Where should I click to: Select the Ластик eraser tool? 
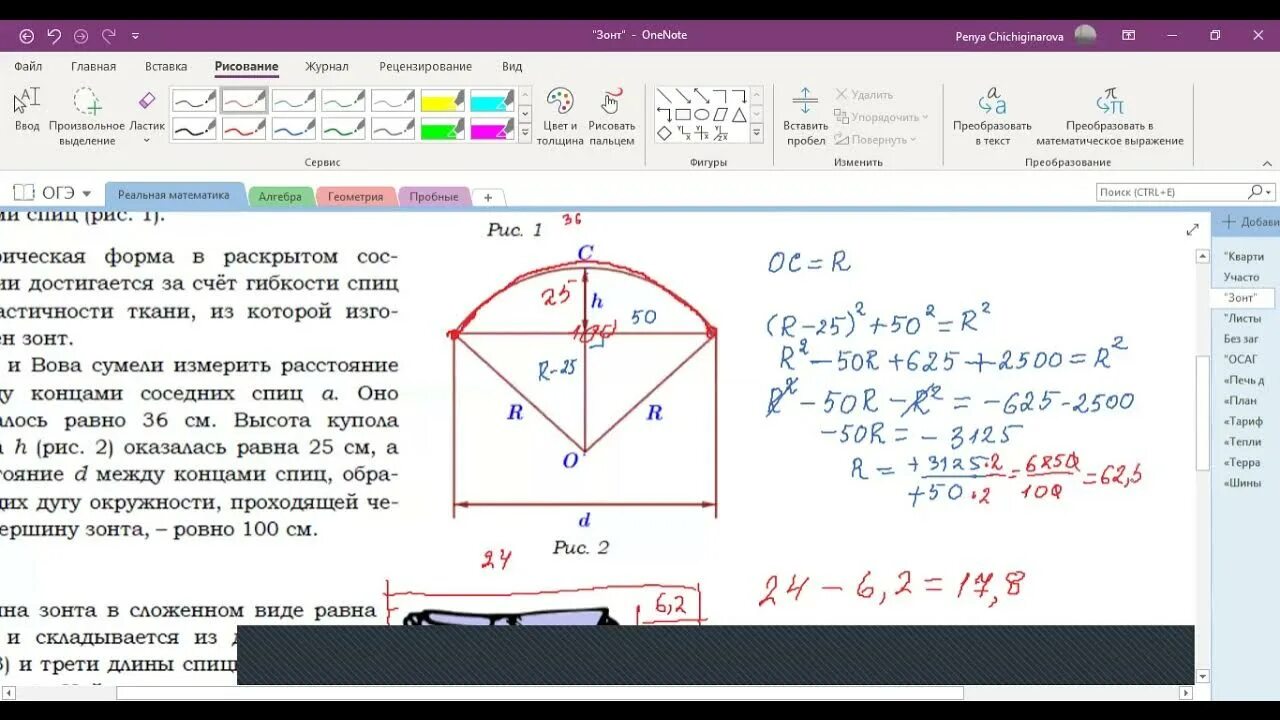tap(147, 110)
